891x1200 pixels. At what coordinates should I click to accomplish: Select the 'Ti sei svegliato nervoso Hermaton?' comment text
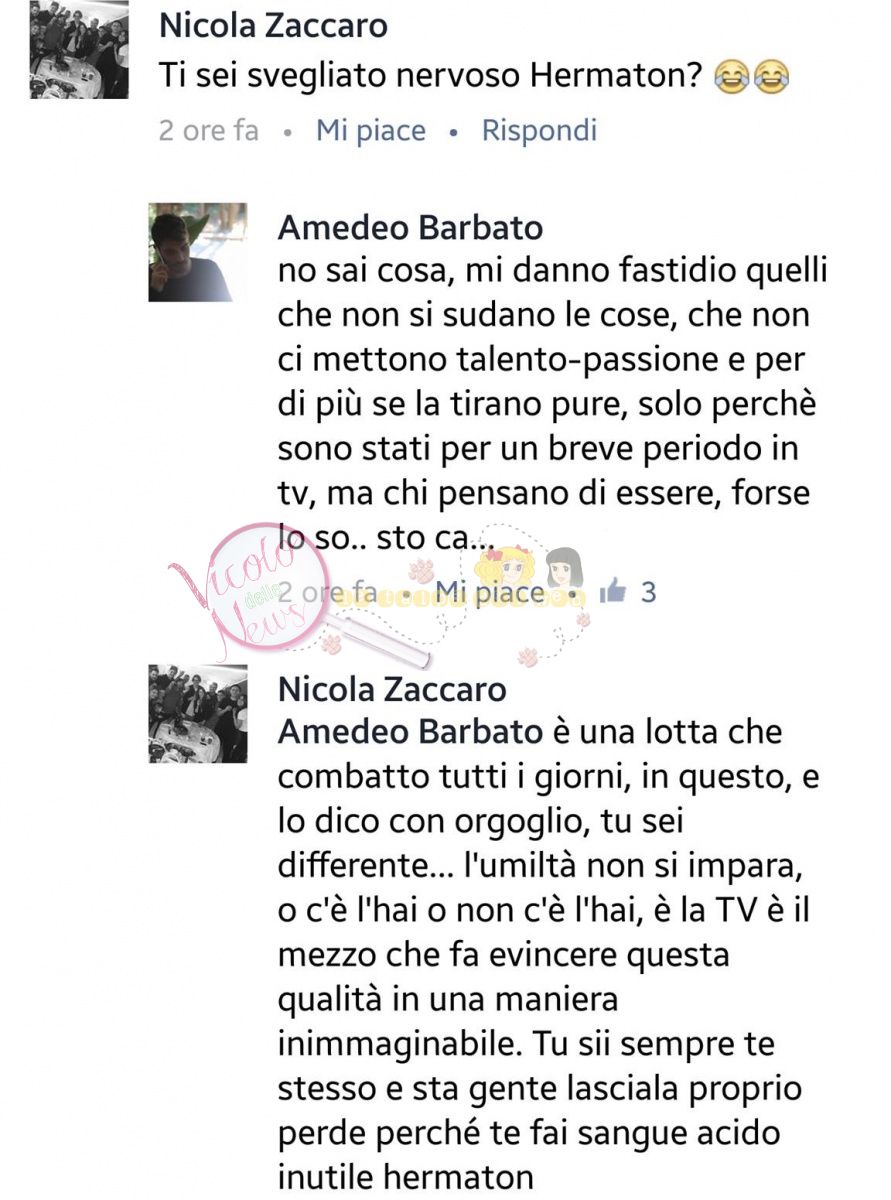pyautogui.click(x=433, y=77)
